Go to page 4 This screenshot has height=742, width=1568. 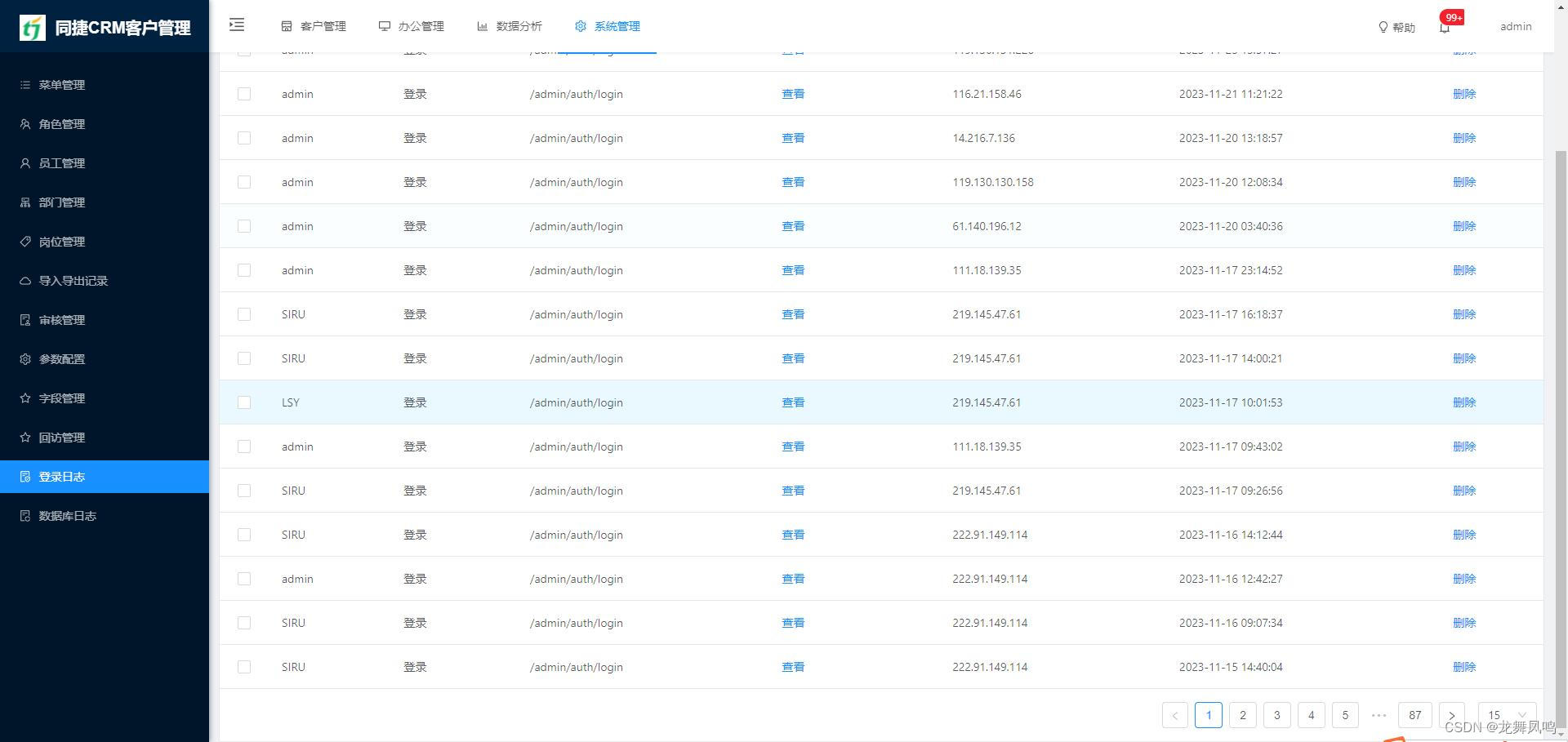coord(1312,715)
